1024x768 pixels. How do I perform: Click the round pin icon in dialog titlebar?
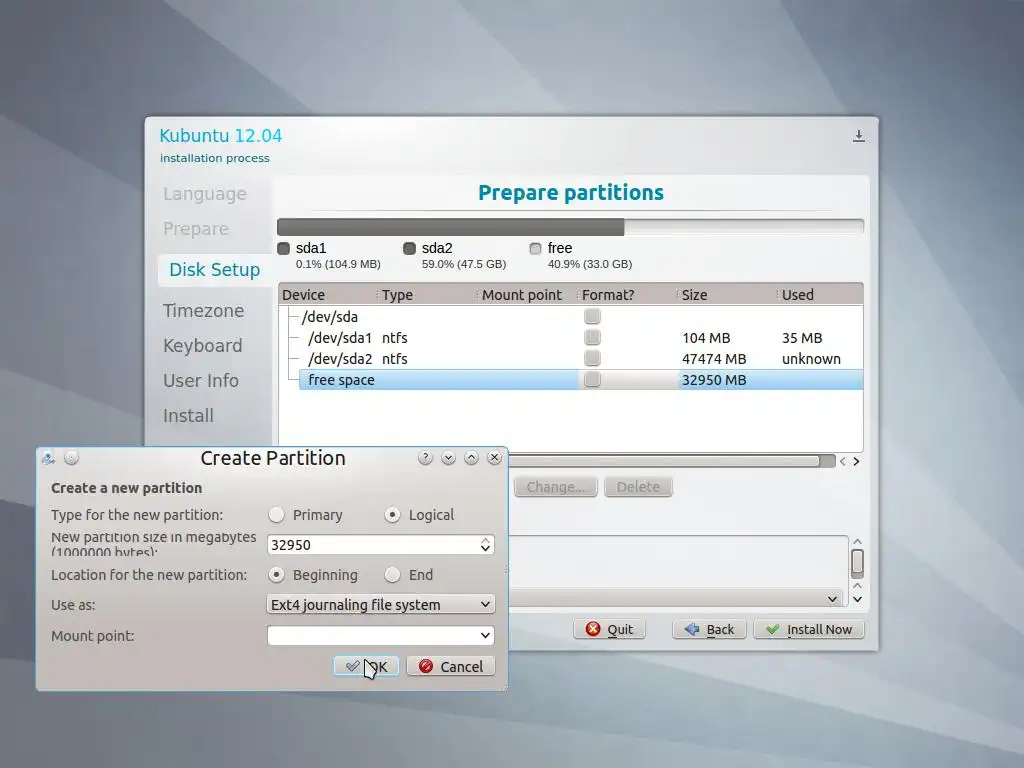tap(72, 458)
